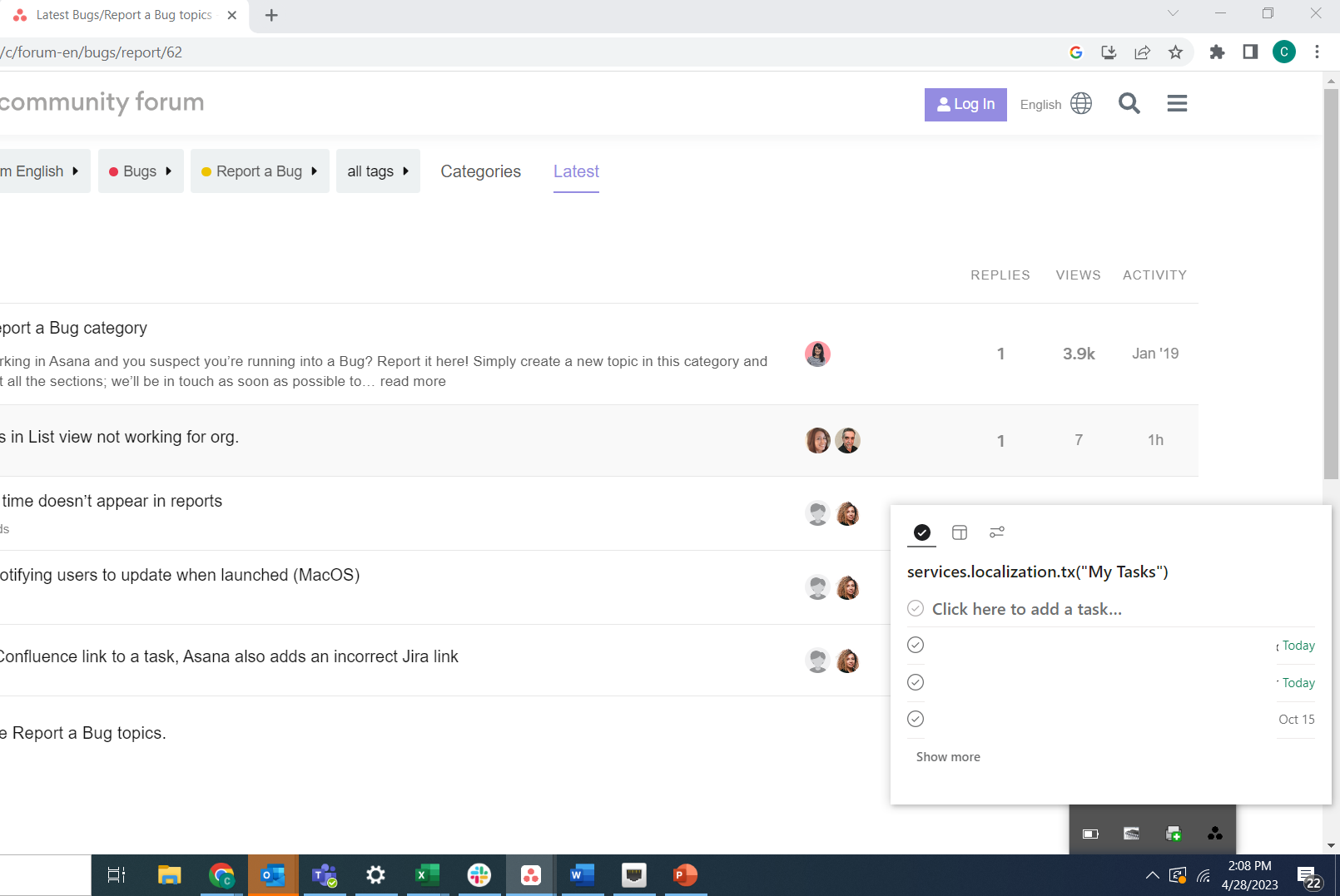This screenshot has height=896, width=1340.
Task: Switch to the Categories tab
Action: 480,171
